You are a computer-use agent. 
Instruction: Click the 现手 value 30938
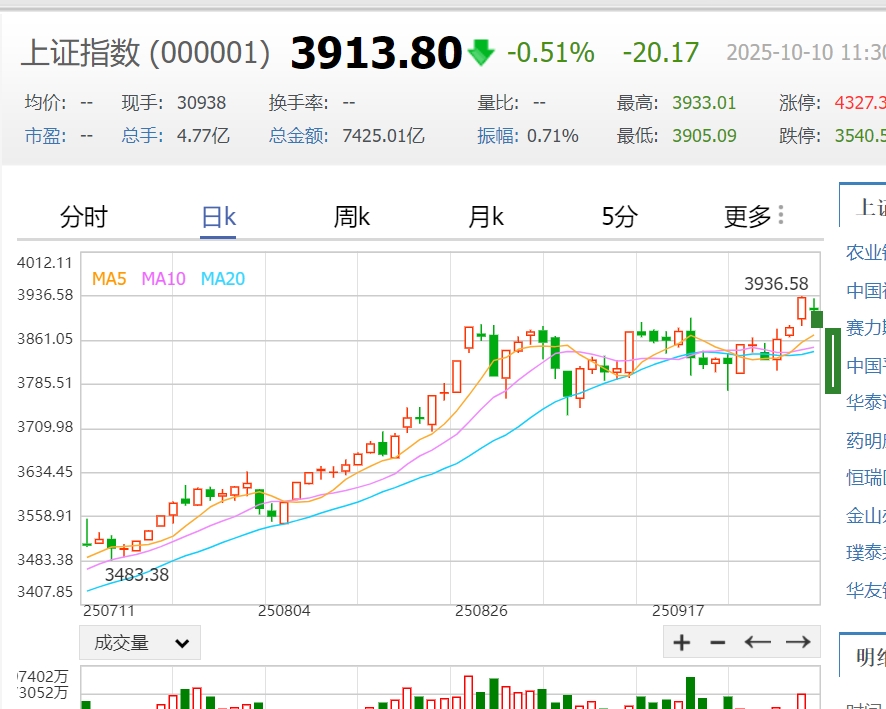(x=201, y=103)
